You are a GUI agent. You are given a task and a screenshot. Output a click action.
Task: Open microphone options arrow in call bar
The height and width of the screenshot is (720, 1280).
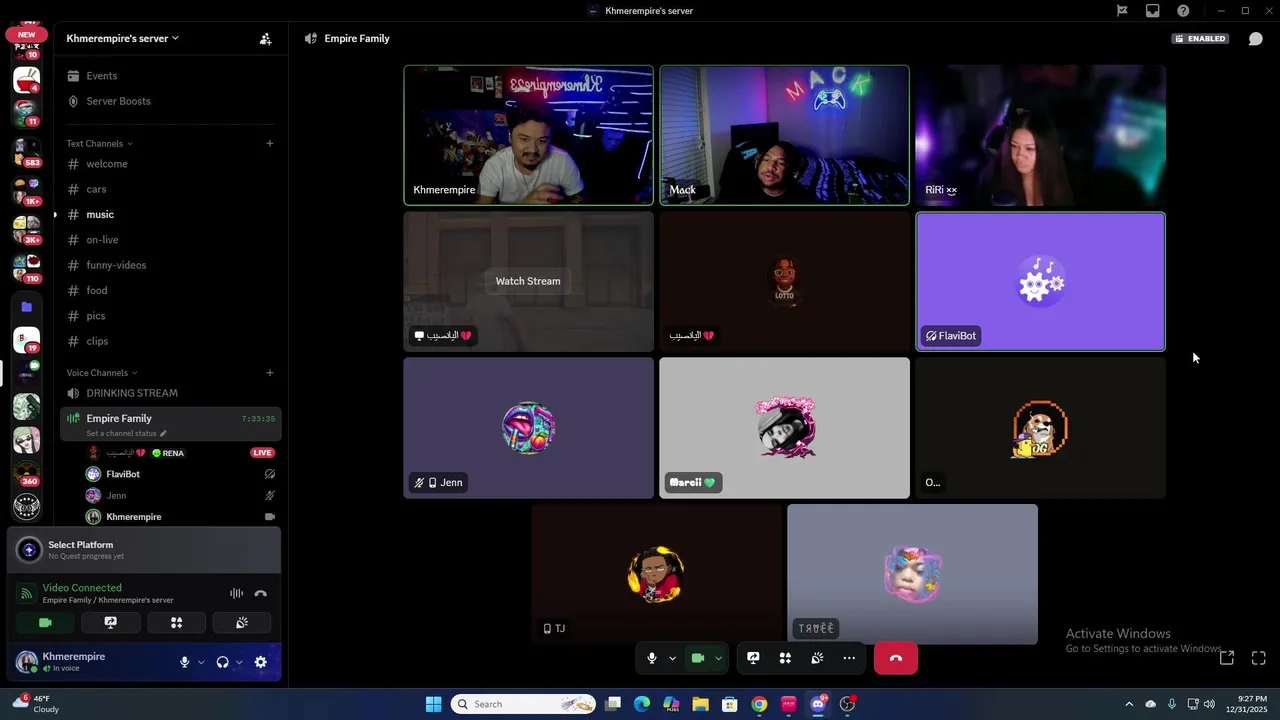[672, 658]
